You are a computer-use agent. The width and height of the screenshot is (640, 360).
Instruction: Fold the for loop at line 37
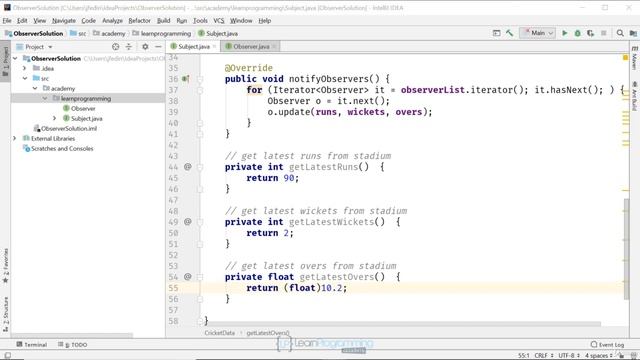coord(200,90)
